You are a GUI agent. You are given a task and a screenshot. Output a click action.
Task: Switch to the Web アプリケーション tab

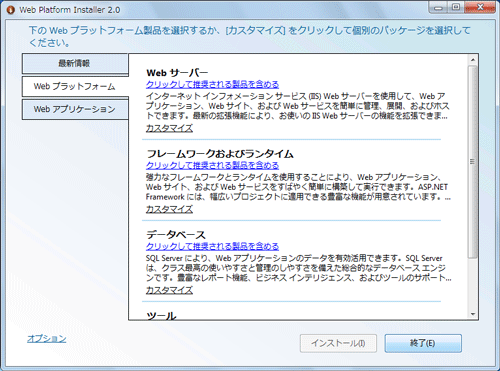point(75,109)
